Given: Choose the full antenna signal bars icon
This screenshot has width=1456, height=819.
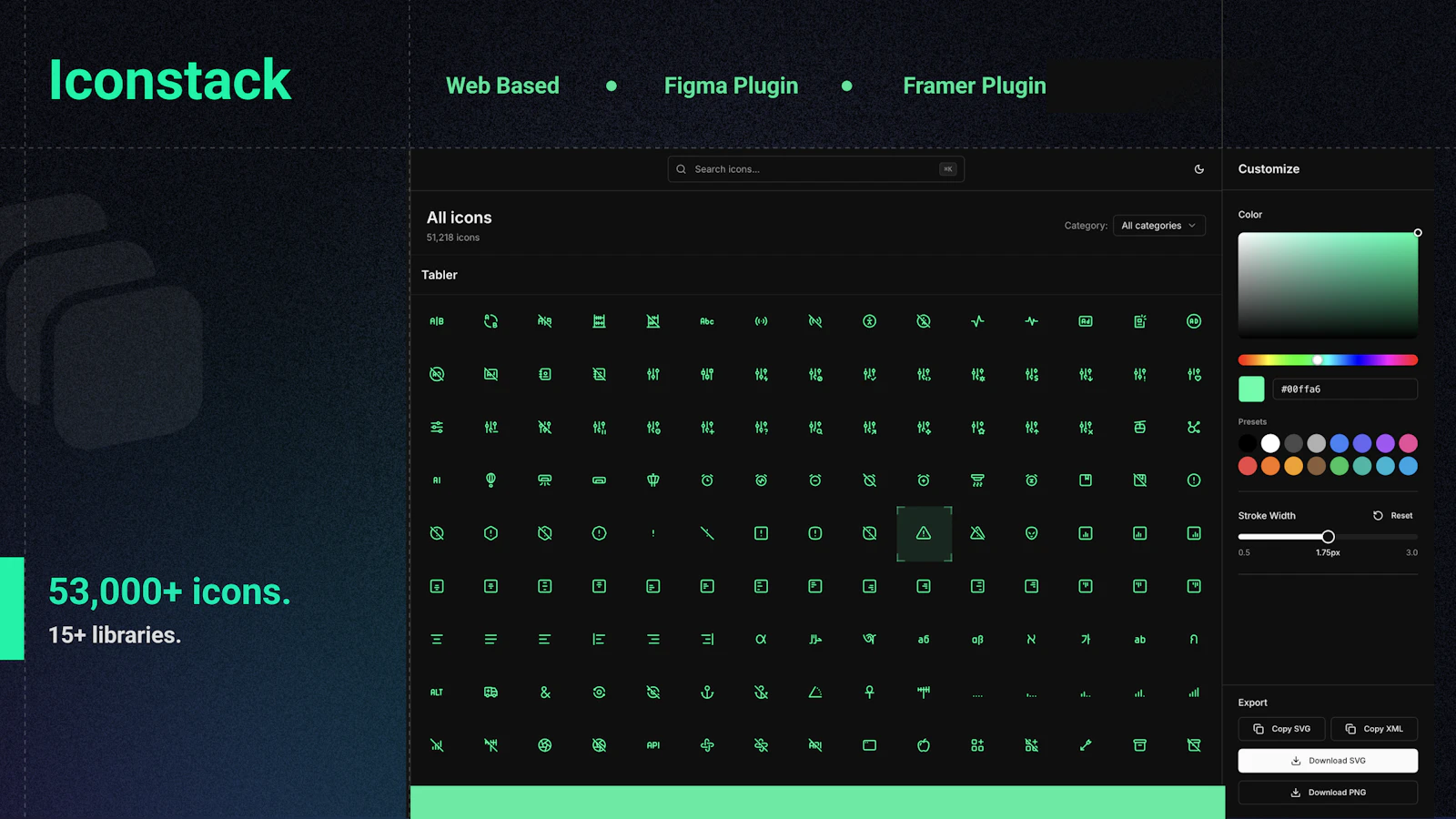Looking at the screenshot, I should click(1194, 693).
